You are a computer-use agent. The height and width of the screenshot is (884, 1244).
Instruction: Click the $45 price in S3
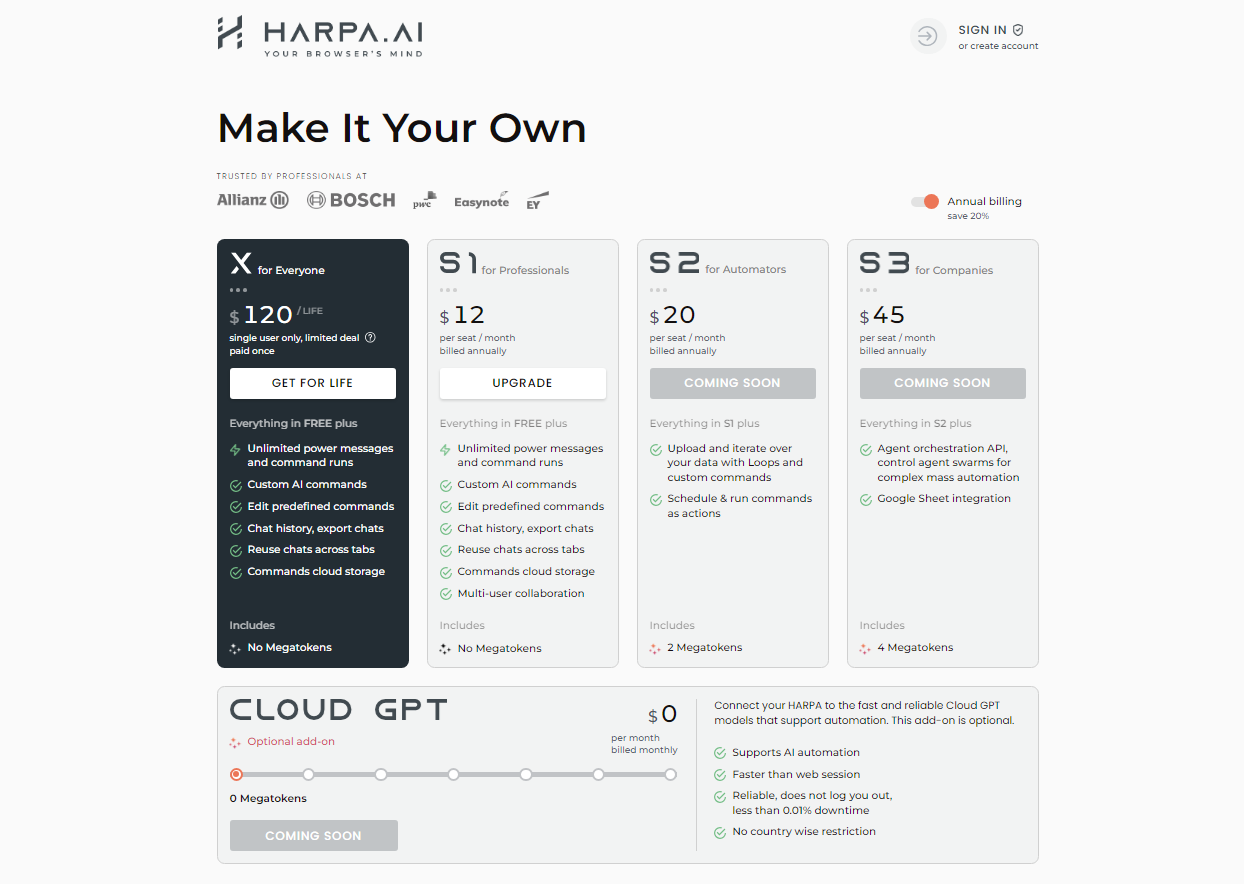coord(883,316)
